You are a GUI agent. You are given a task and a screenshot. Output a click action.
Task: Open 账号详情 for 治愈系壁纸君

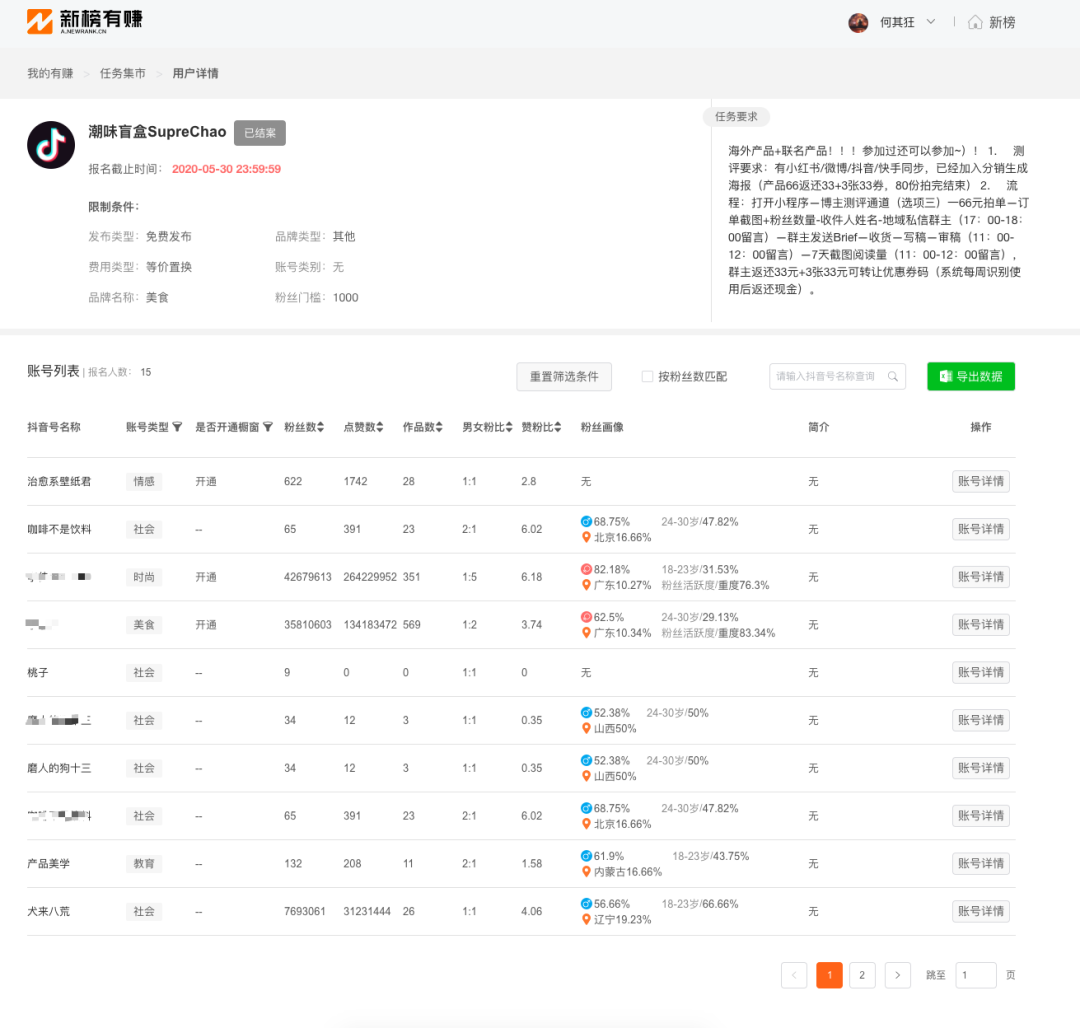(980, 481)
